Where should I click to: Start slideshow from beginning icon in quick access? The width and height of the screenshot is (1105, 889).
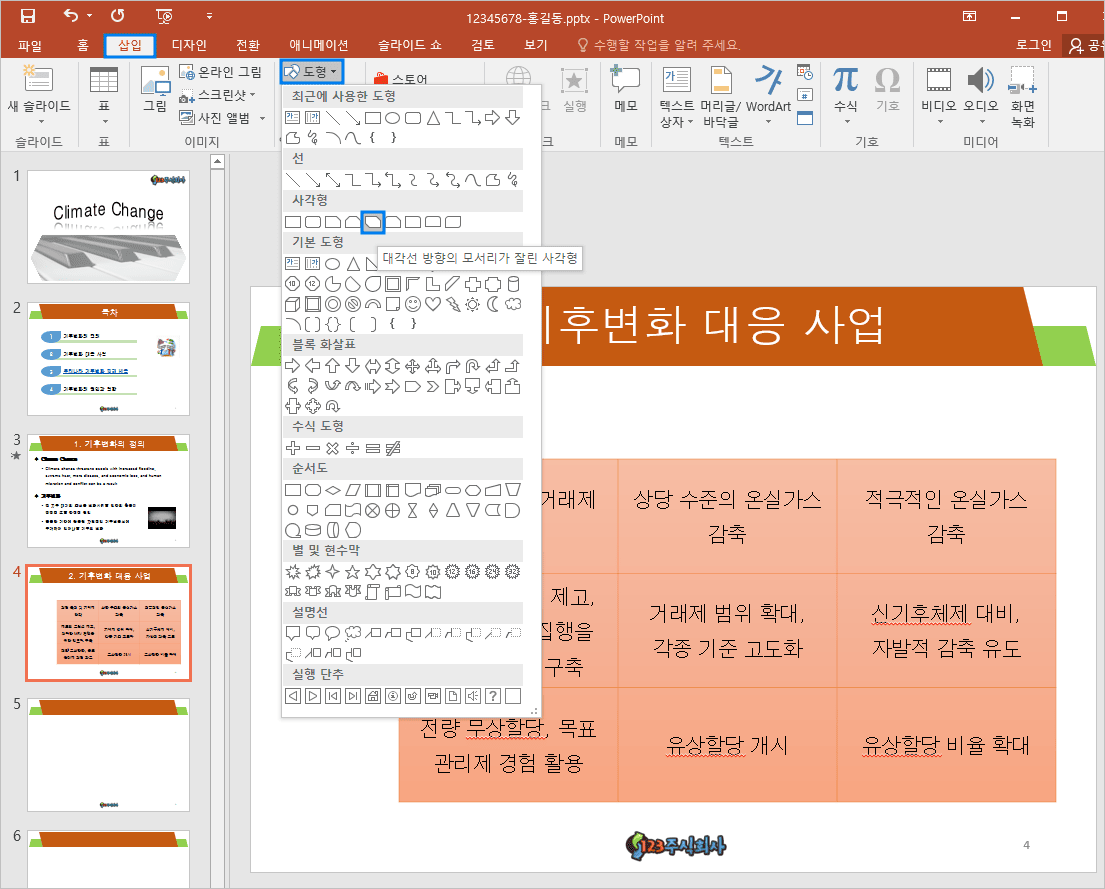point(163,16)
